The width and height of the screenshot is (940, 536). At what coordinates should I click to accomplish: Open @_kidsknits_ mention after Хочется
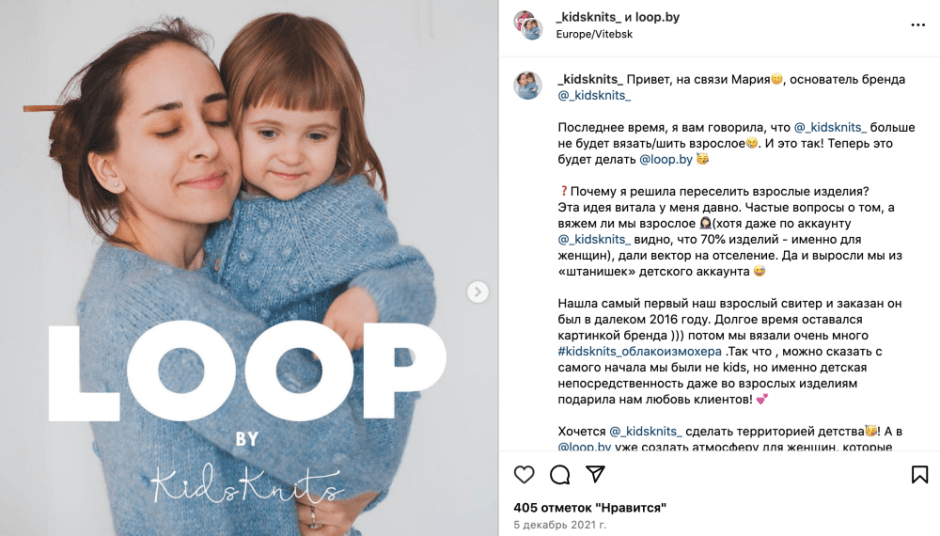point(645,431)
